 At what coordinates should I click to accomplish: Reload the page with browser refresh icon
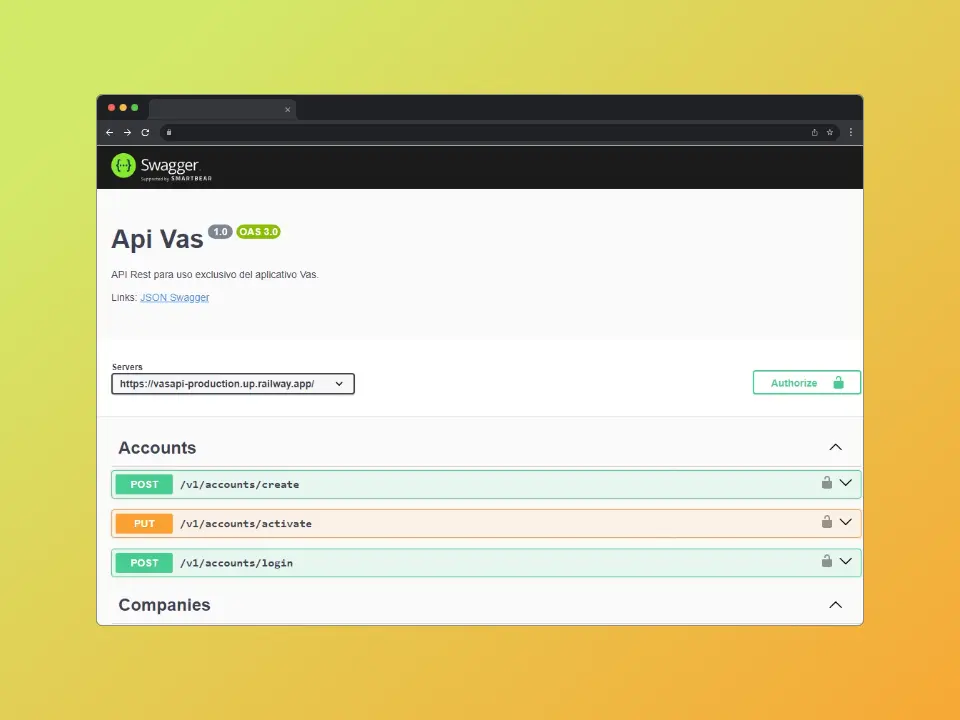(145, 132)
